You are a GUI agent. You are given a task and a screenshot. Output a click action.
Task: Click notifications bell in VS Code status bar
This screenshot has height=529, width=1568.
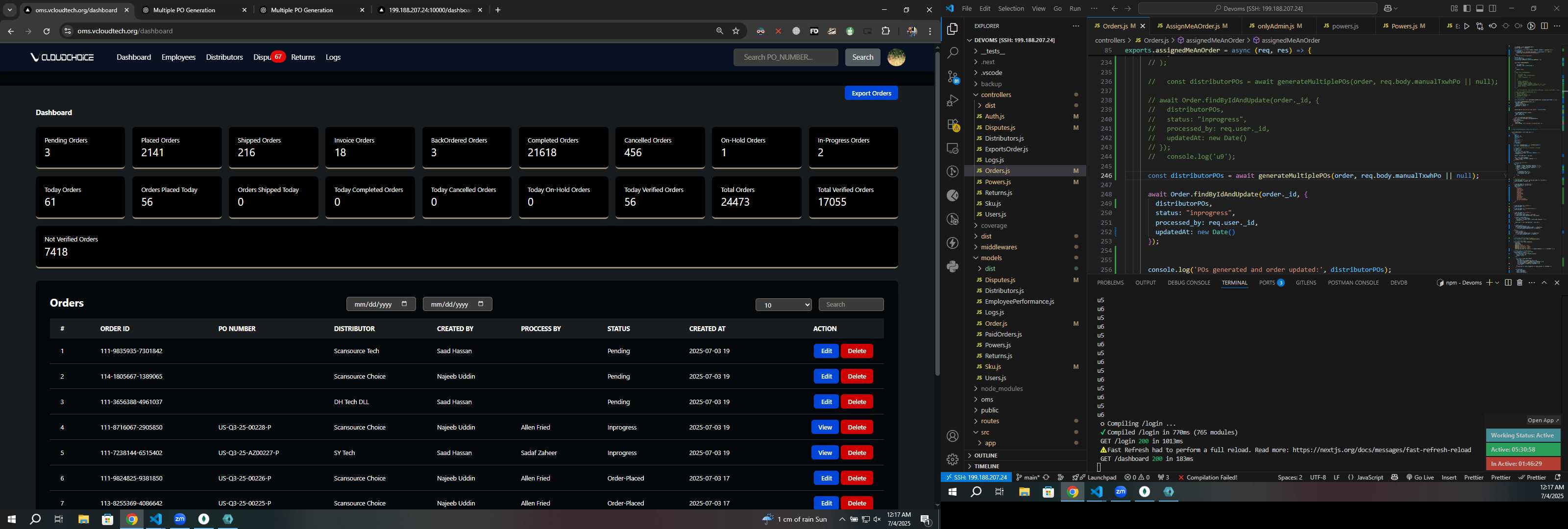pos(1558,477)
